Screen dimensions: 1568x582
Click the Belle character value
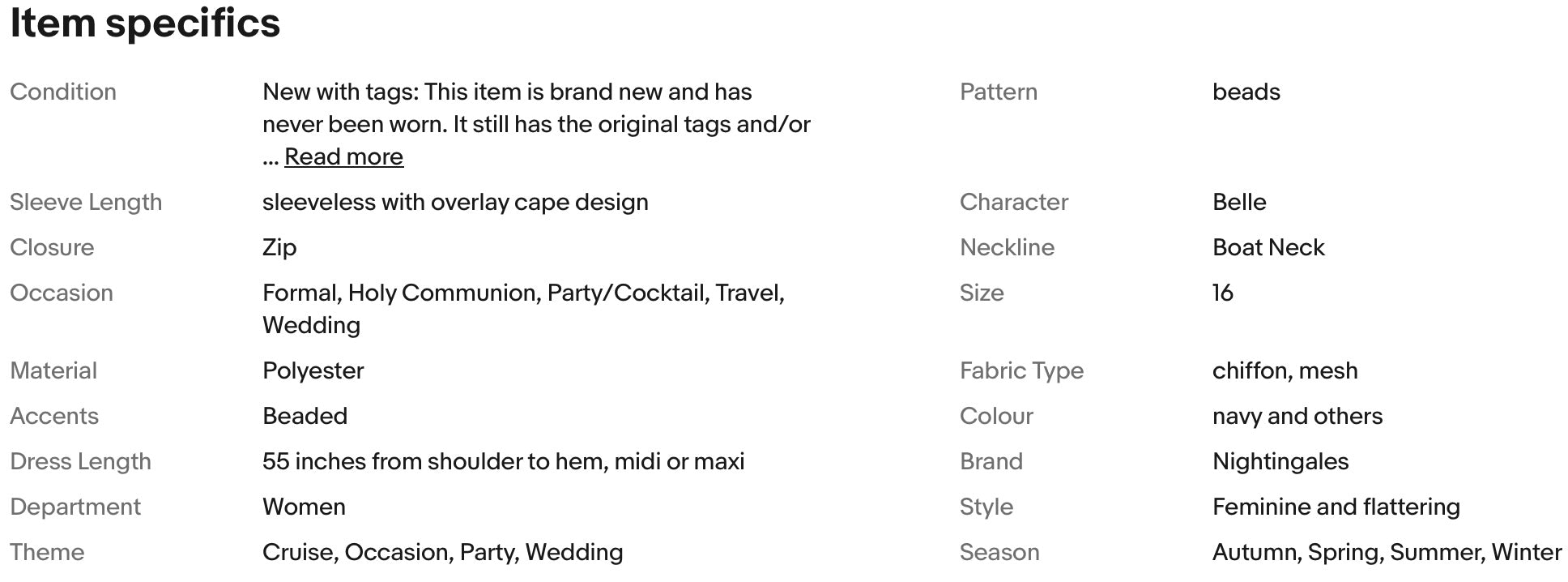(1239, 202)
